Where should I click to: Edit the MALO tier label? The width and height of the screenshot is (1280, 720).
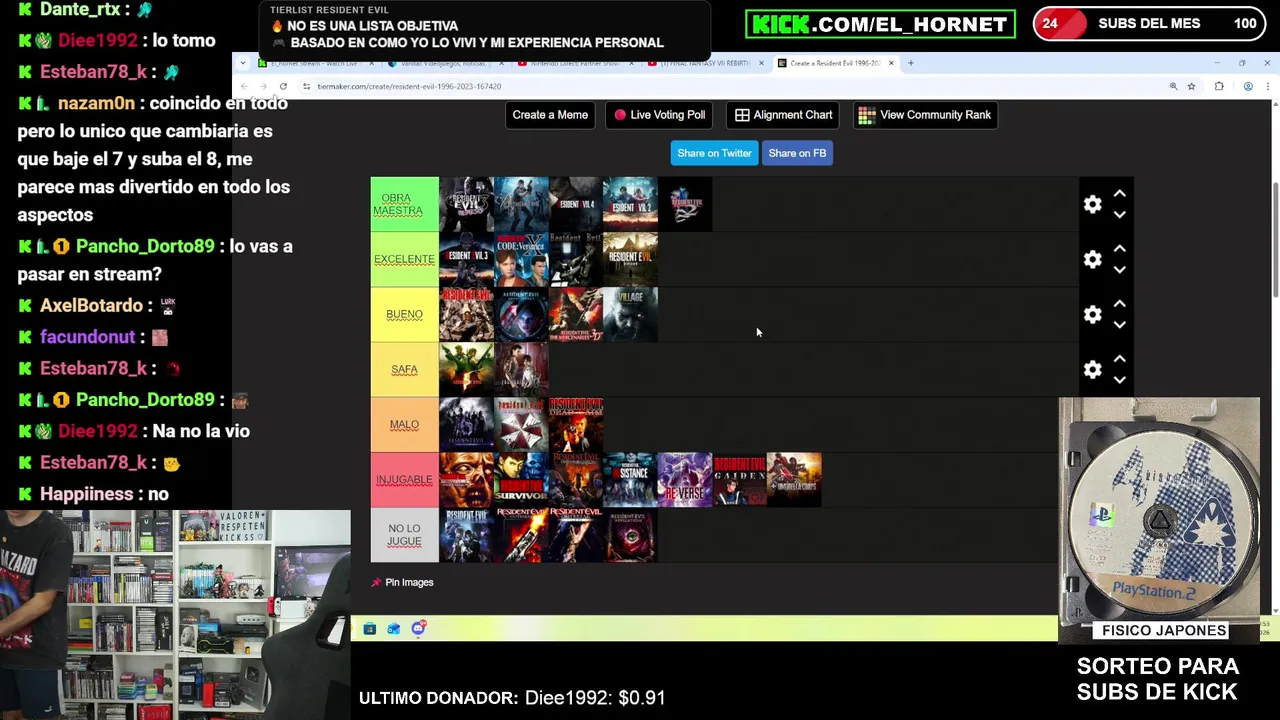point(404,424)
